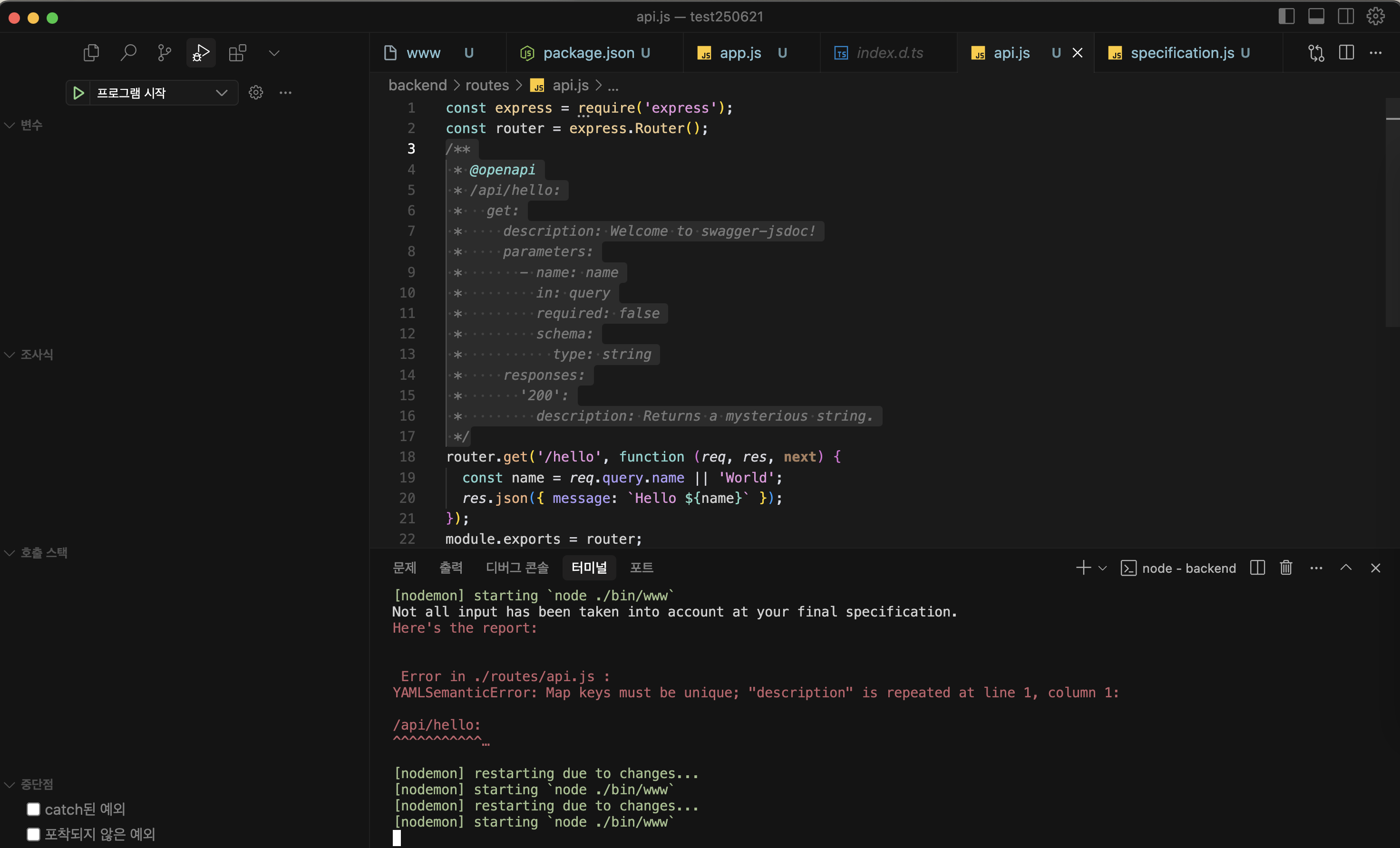The image size is (1400, 848).
Task: Open the Source Control view icon
Action: pos(164,53)
